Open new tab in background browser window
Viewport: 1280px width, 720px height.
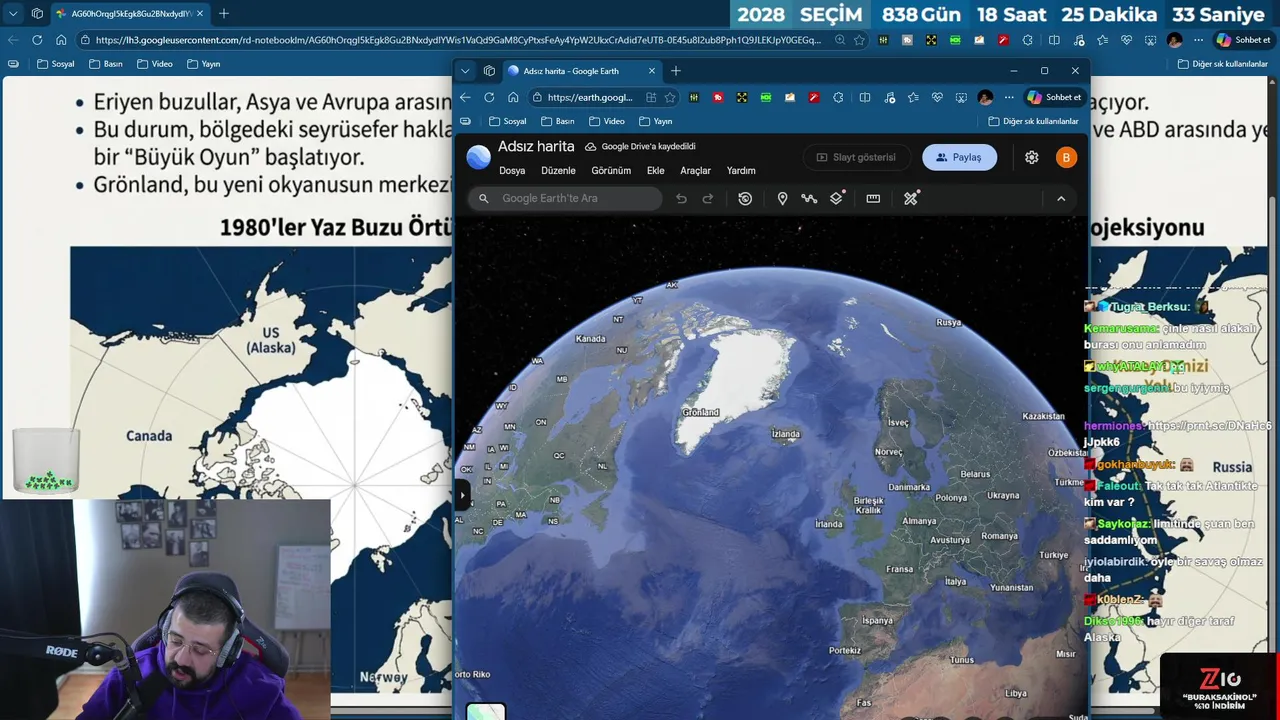223,14
